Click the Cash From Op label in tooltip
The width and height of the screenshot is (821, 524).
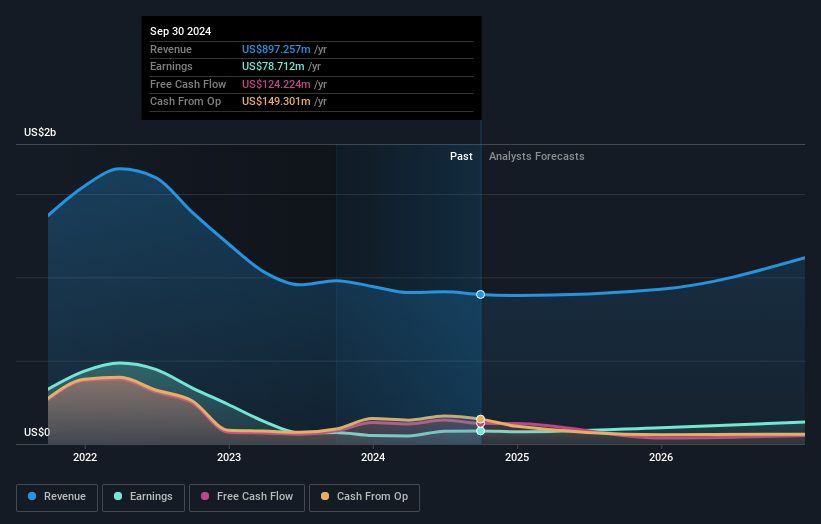point(185,102)
